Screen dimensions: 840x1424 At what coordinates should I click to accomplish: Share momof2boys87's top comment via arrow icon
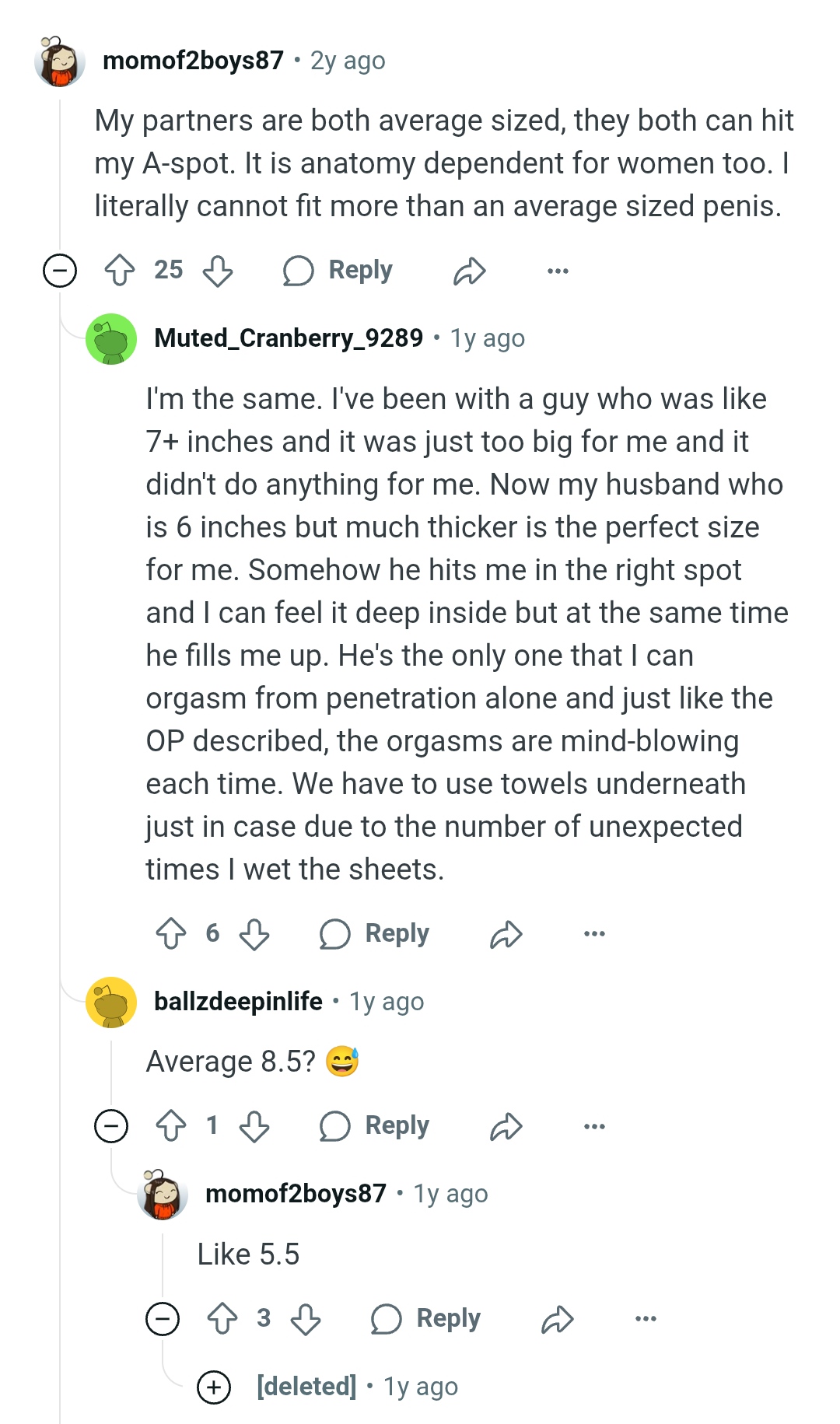pos(470,271)
